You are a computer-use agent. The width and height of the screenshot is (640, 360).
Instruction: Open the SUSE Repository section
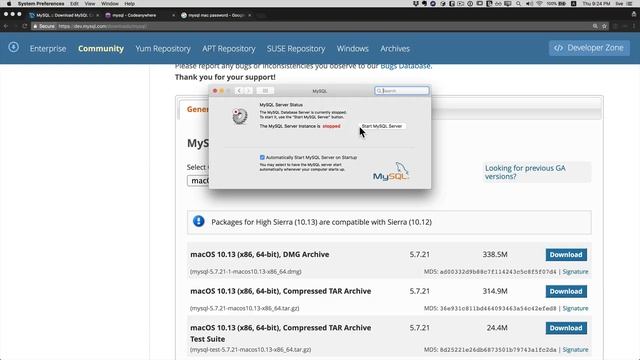[296, 49]
